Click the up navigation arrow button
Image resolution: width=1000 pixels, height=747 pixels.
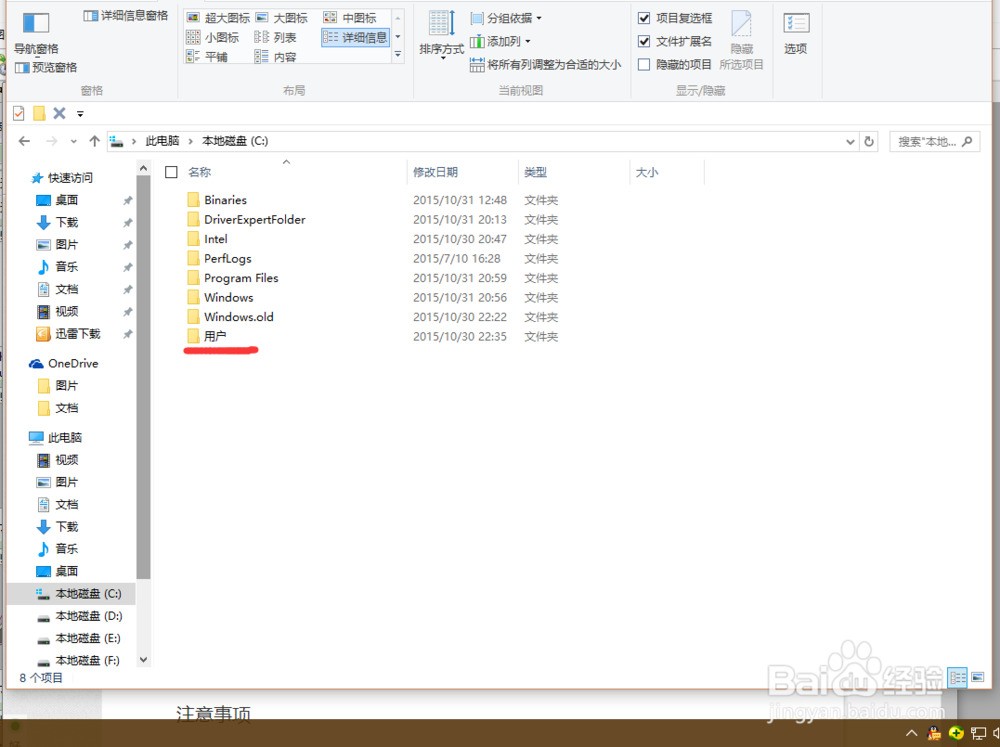coord(93,141)
